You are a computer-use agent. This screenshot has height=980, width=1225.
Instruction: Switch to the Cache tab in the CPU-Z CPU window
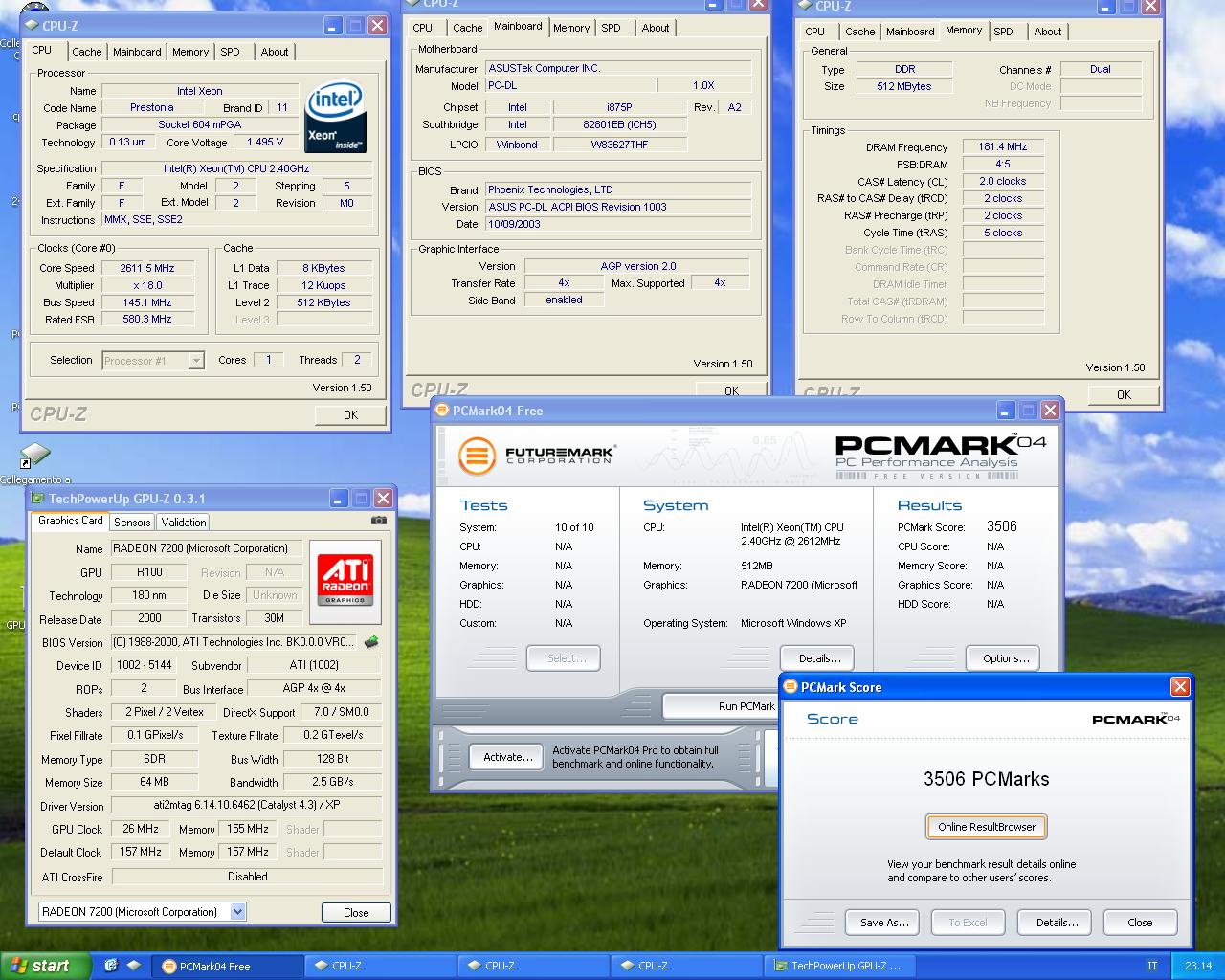(x=86, y=52)
